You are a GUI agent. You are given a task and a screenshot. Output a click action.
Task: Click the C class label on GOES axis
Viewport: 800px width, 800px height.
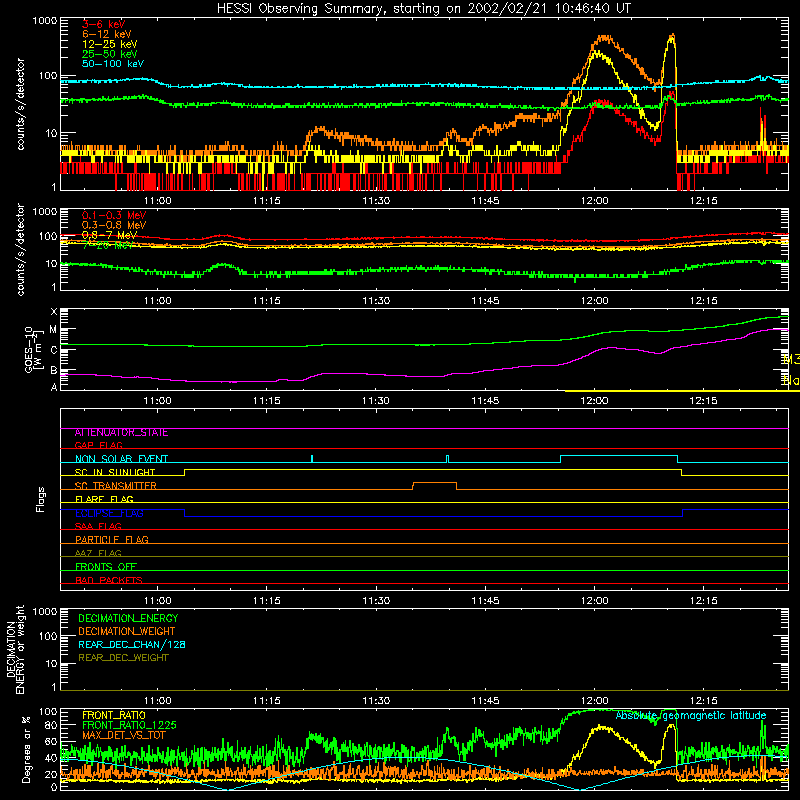(54, 351)
